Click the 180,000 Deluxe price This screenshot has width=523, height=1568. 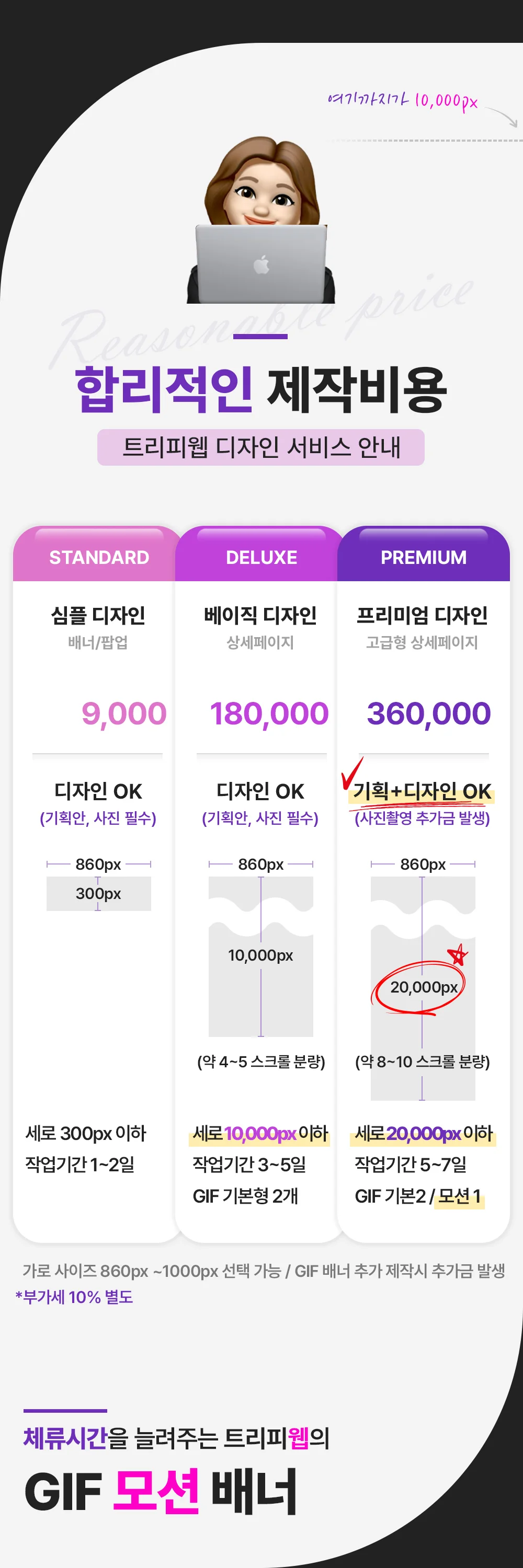tap(268, 713)
